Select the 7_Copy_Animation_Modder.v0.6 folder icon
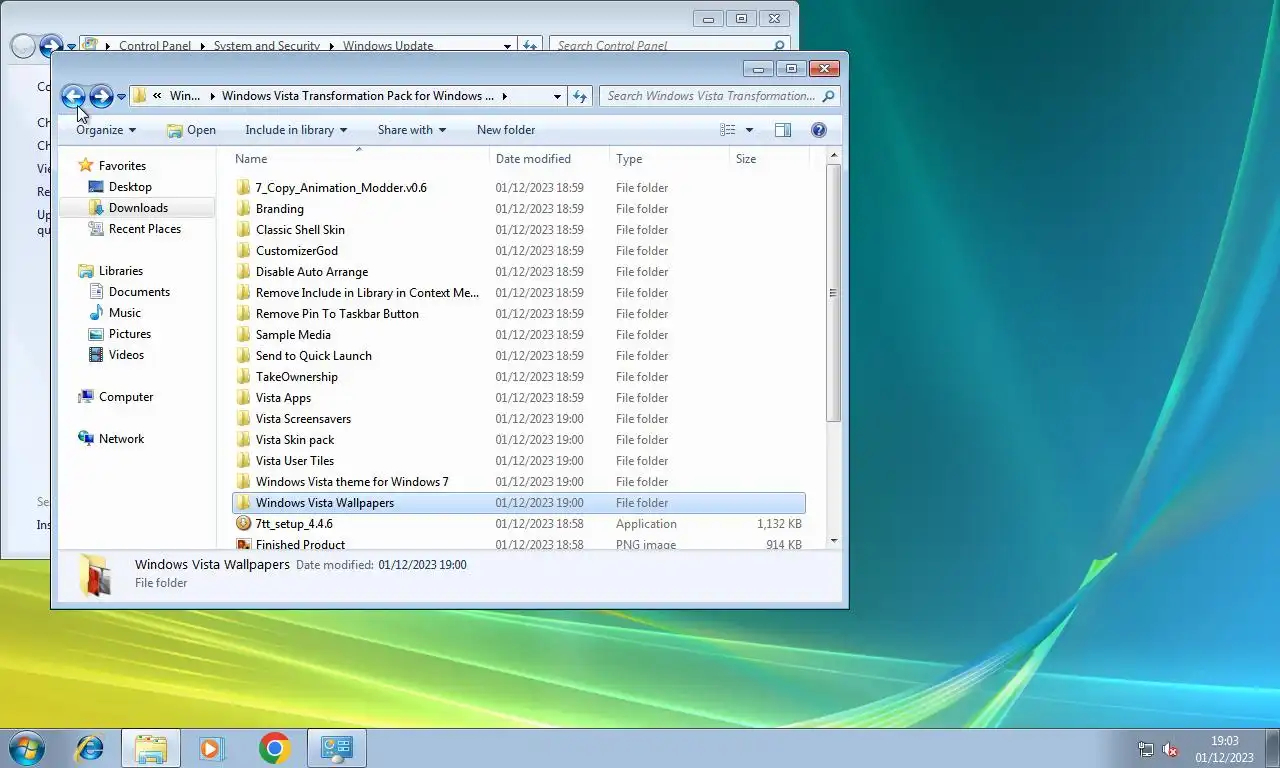Viewport: 1280px width, 768px height. point(243,188)
